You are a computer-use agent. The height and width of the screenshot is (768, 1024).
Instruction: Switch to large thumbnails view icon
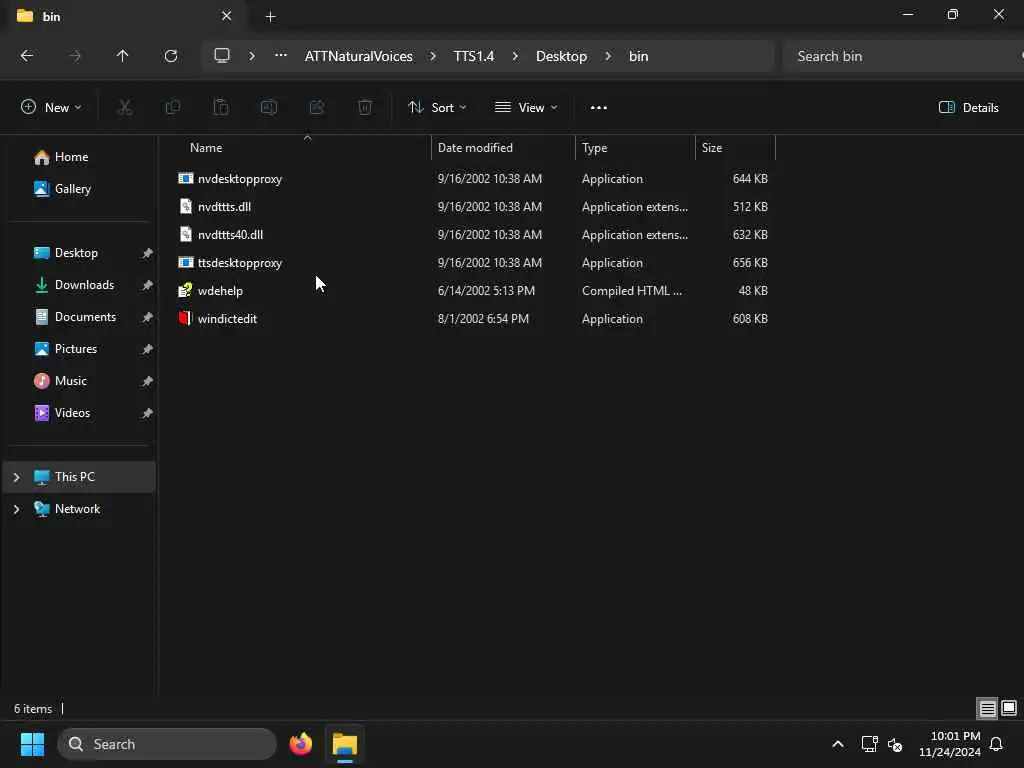(1009, 708)
